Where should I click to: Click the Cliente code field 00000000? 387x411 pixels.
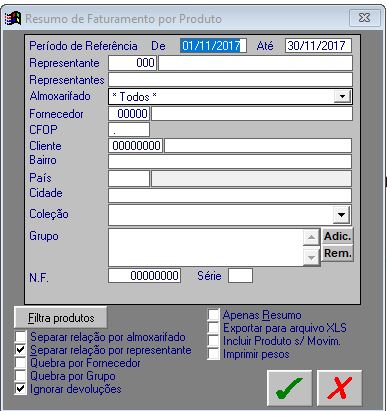click(x=136, y=146)
